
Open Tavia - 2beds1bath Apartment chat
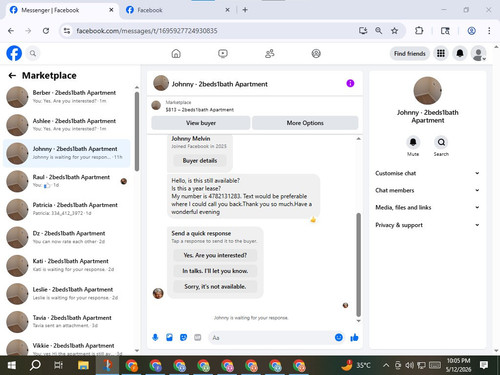(67, 321)
